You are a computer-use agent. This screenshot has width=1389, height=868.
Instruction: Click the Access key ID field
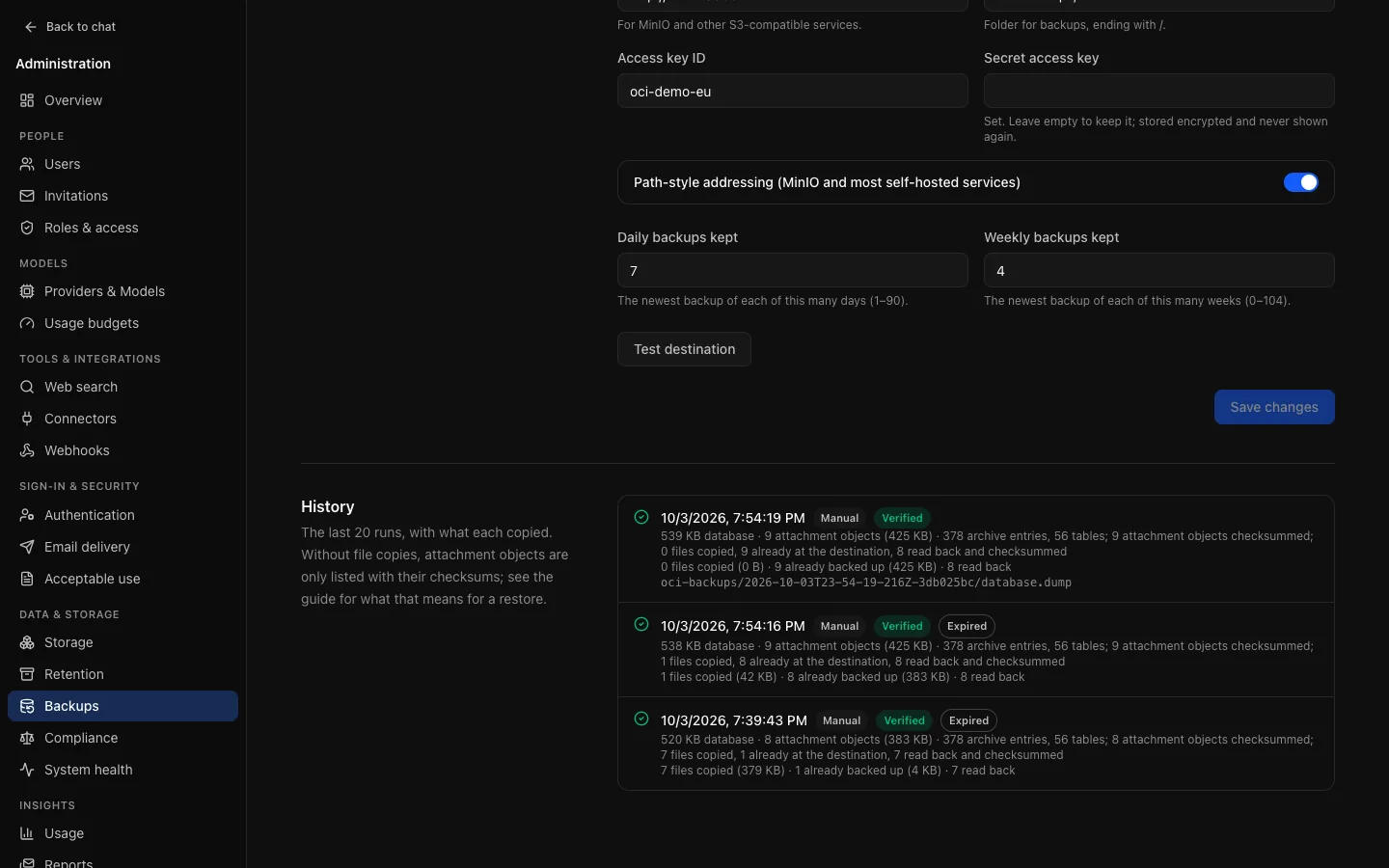click(x=792, y=92)
